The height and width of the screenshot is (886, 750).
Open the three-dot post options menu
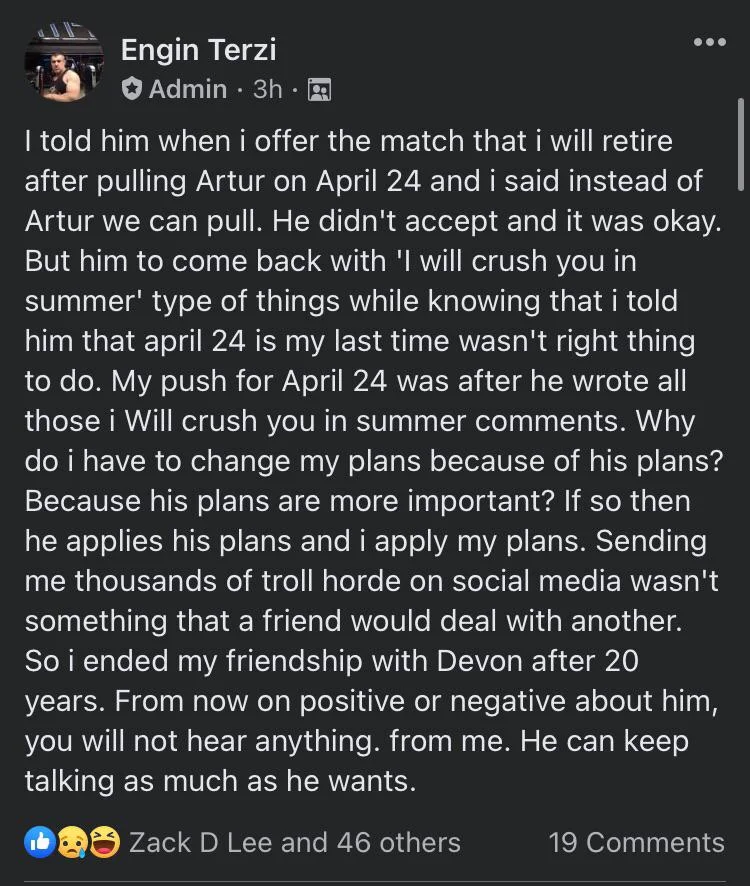[709, 42]
